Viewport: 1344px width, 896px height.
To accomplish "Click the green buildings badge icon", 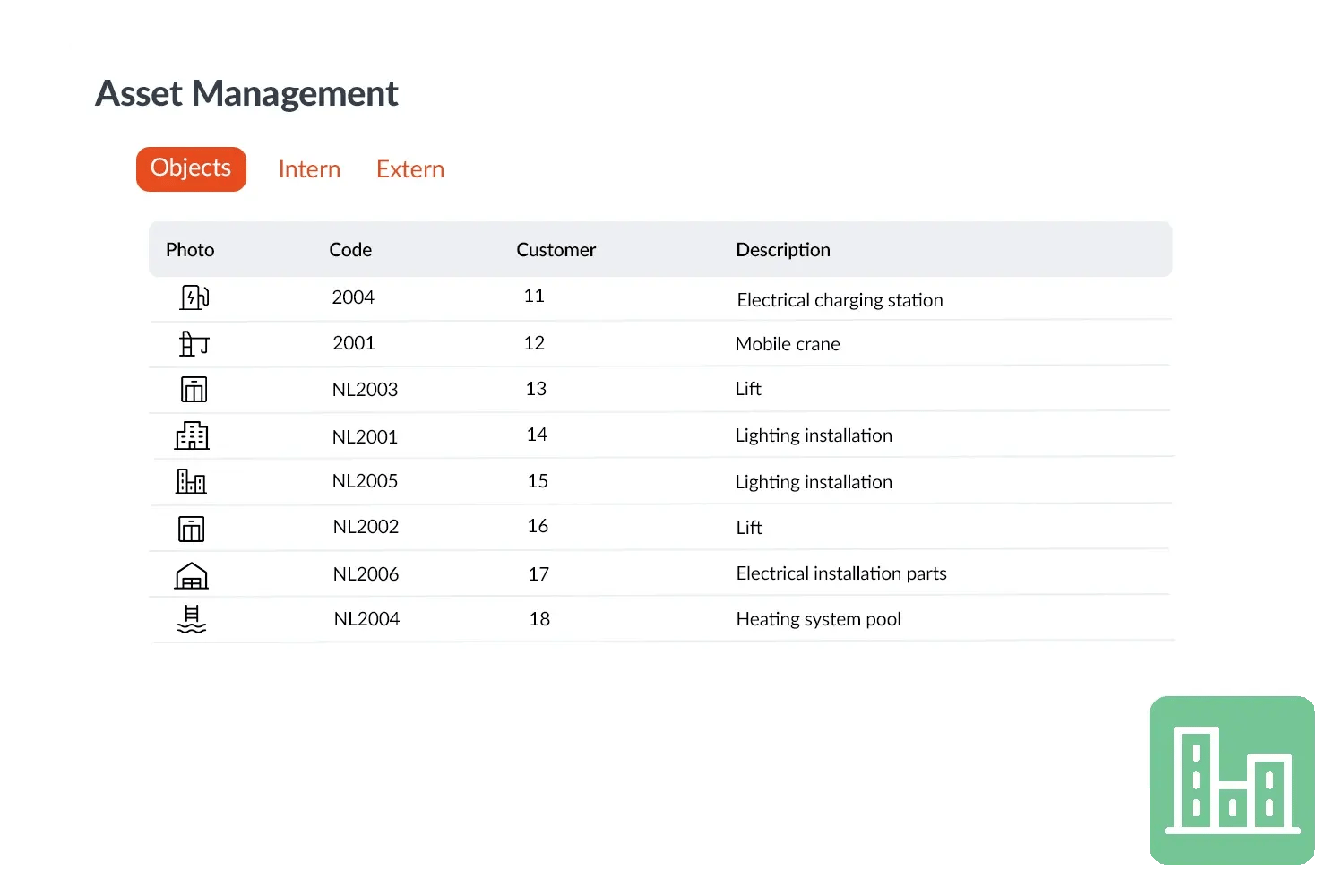I will click(1232, 780).
